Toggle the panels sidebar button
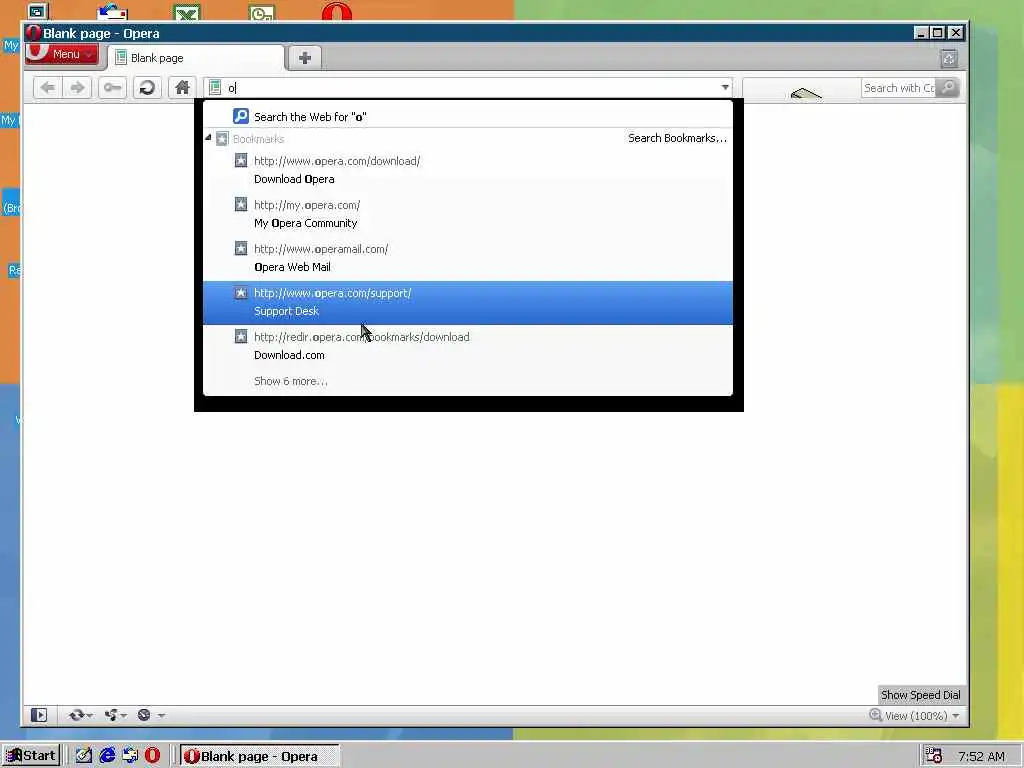 point(39,715)
